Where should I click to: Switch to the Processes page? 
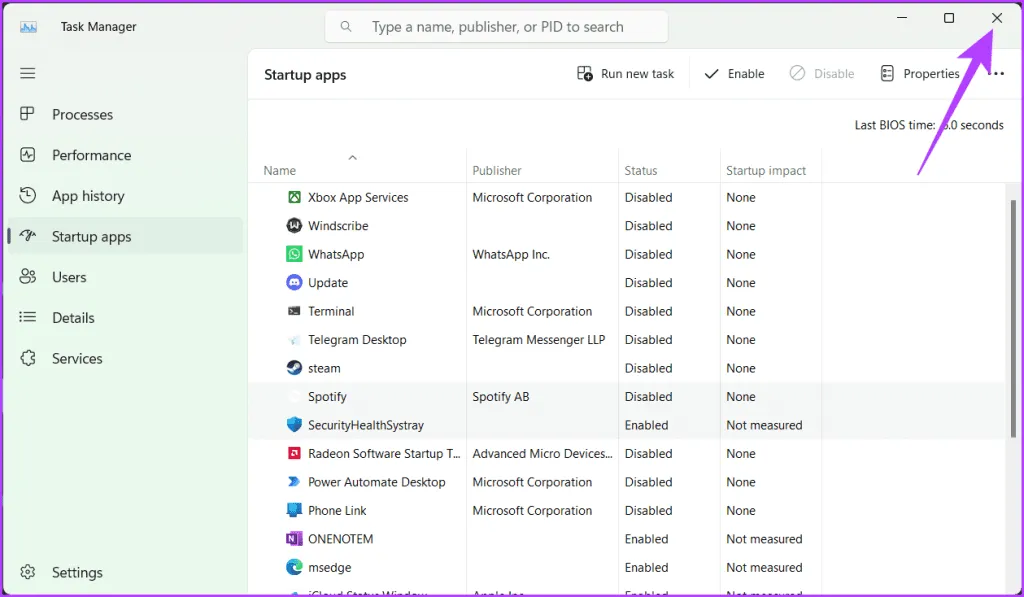point(82,115)
